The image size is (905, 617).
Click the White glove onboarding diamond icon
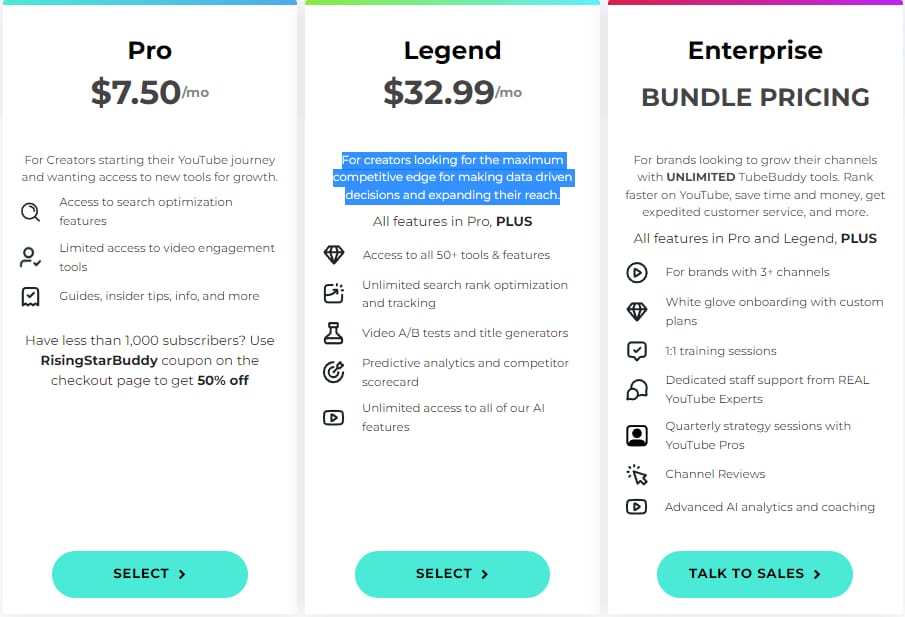(637, 312)
